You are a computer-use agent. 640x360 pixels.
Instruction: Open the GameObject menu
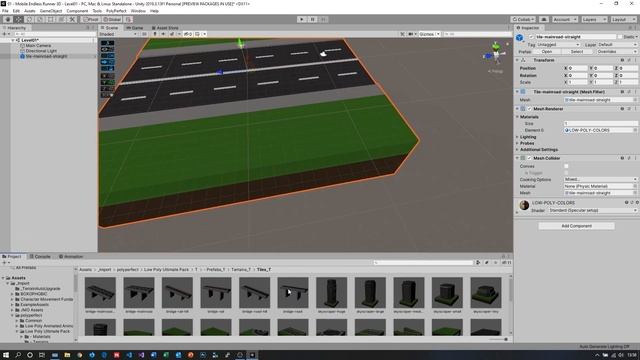51,11
